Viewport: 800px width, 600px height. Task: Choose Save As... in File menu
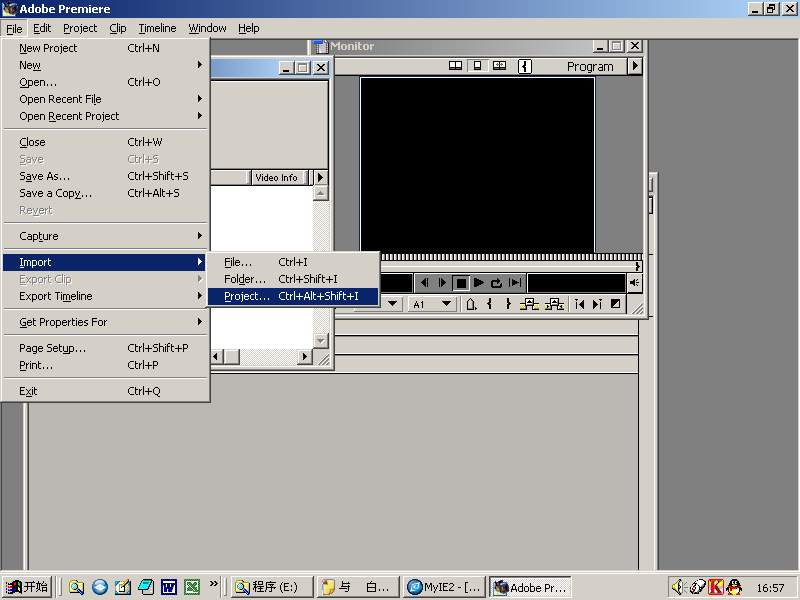106,176
